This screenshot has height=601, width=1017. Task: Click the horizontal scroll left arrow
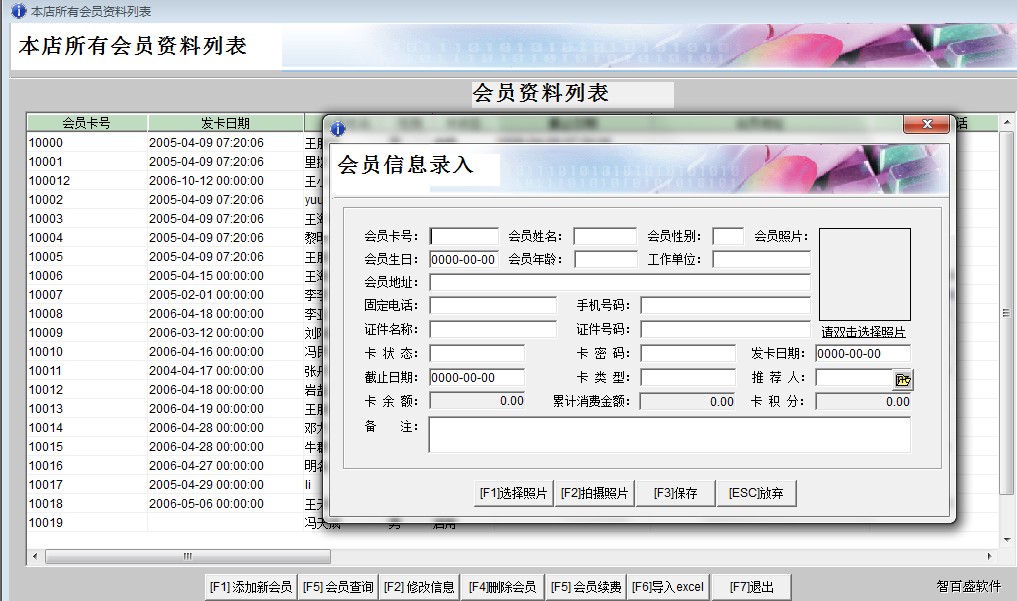35,556
